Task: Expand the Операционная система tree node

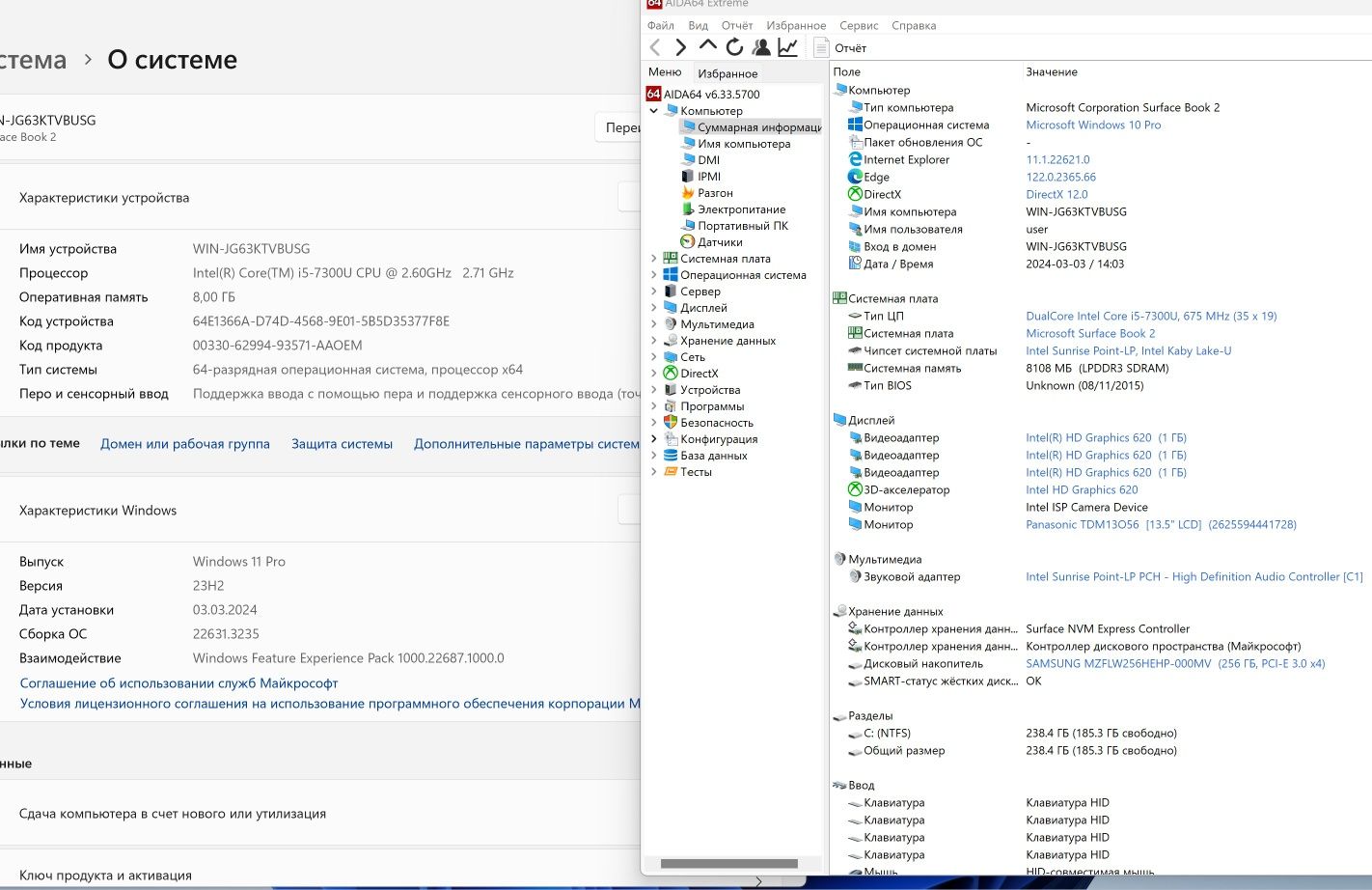Action: tap(654, 275)
